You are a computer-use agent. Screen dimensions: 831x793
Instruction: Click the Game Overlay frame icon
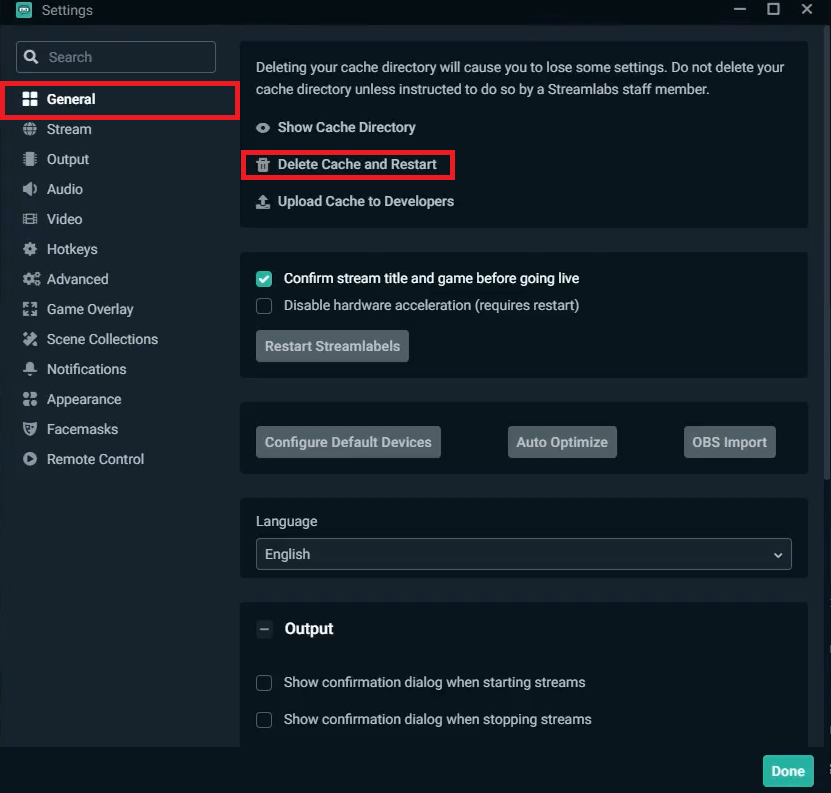click(x=30, y=309)
